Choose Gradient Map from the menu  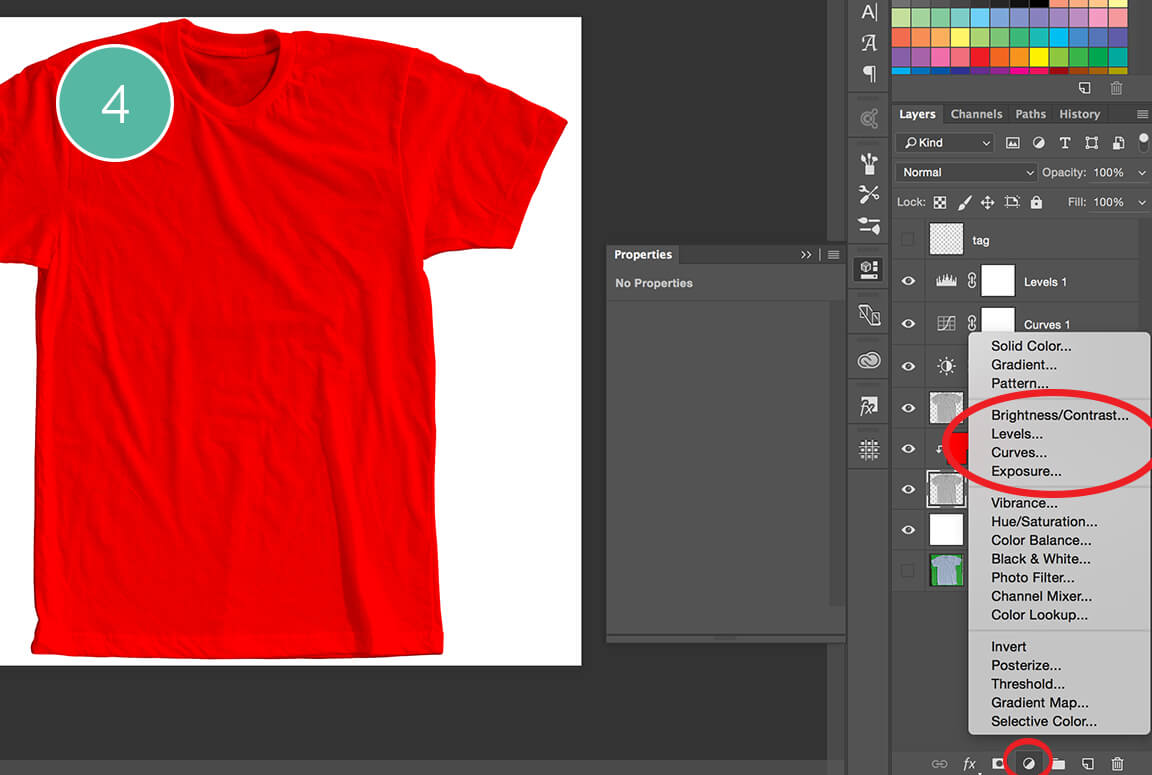[1038, 702]
